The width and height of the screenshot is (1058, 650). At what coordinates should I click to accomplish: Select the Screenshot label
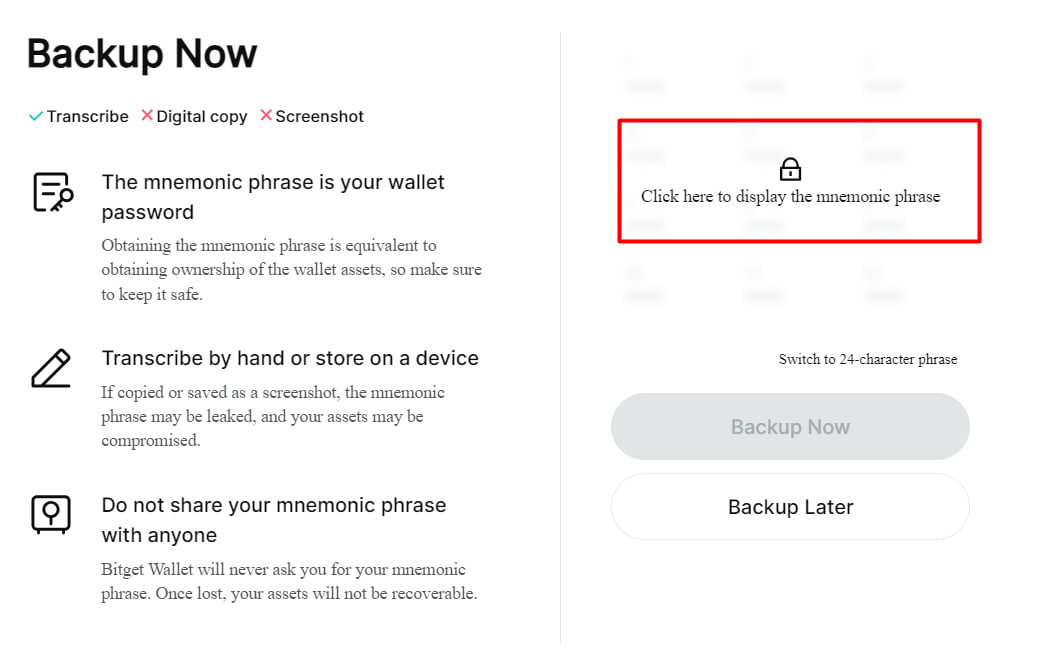[x=319, y=116]
